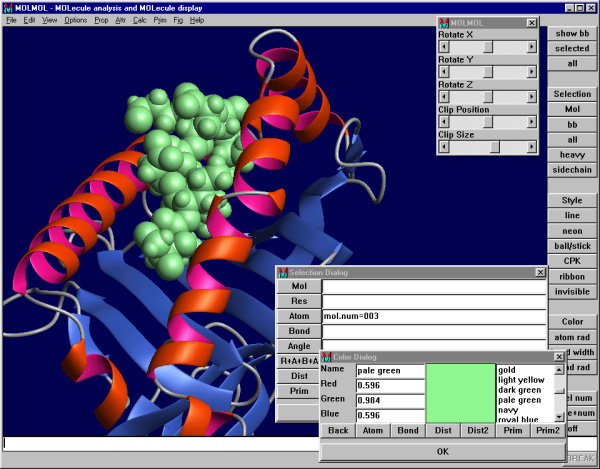Click show bb button
This screenshot has width=600, height=469.
point(572,33)
